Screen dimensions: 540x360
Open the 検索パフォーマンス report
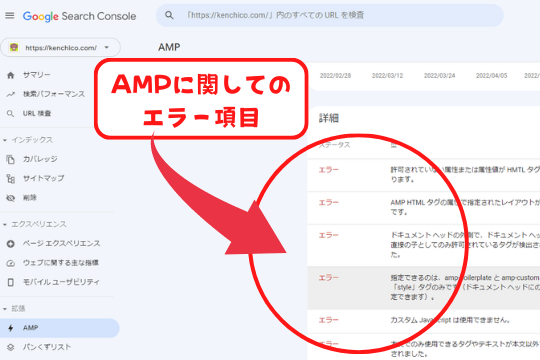[54, 94]
